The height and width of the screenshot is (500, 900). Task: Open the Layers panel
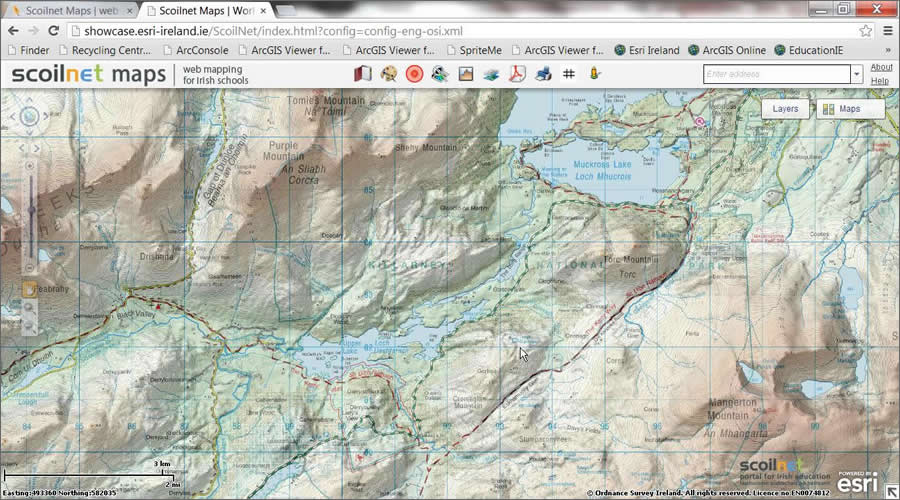coord(785,109)
